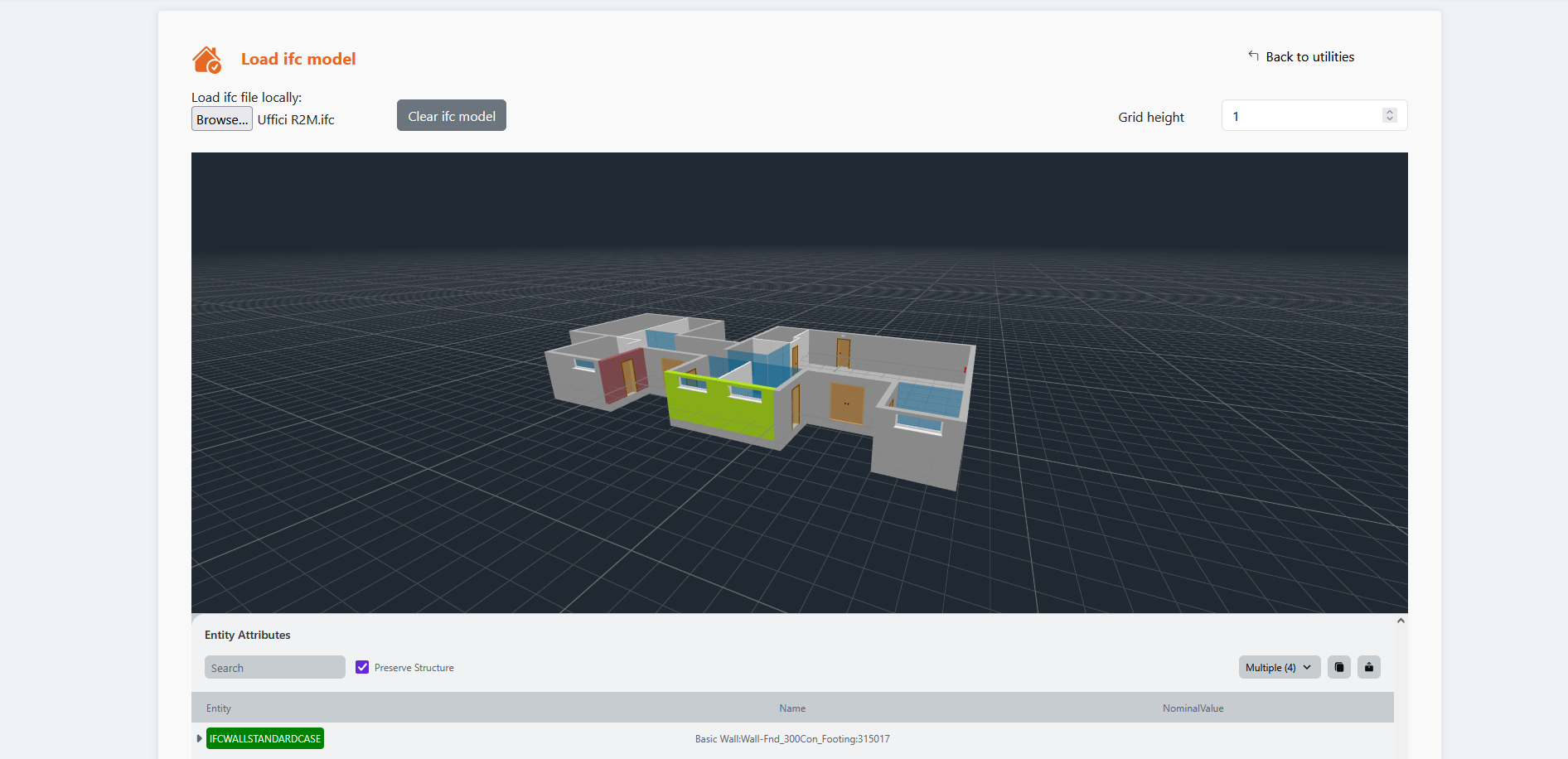This screenshot has width=1568, height=759.
Task: Collapse the Entity Attributes panel with the chevron
Action: pyautogui.click(x=1400, y=621)
